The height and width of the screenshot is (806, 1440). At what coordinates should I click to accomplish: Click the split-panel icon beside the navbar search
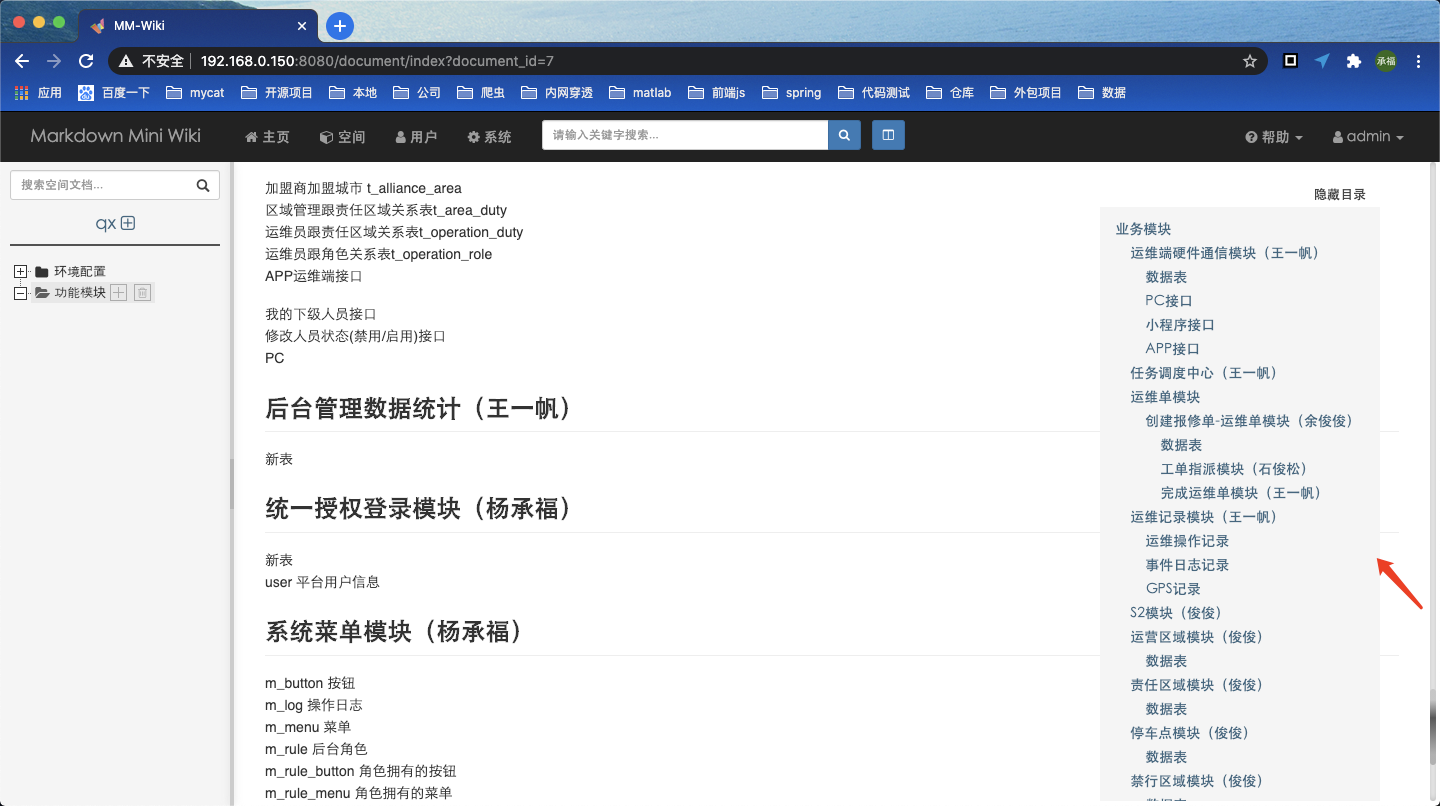(x=888, y=135)
